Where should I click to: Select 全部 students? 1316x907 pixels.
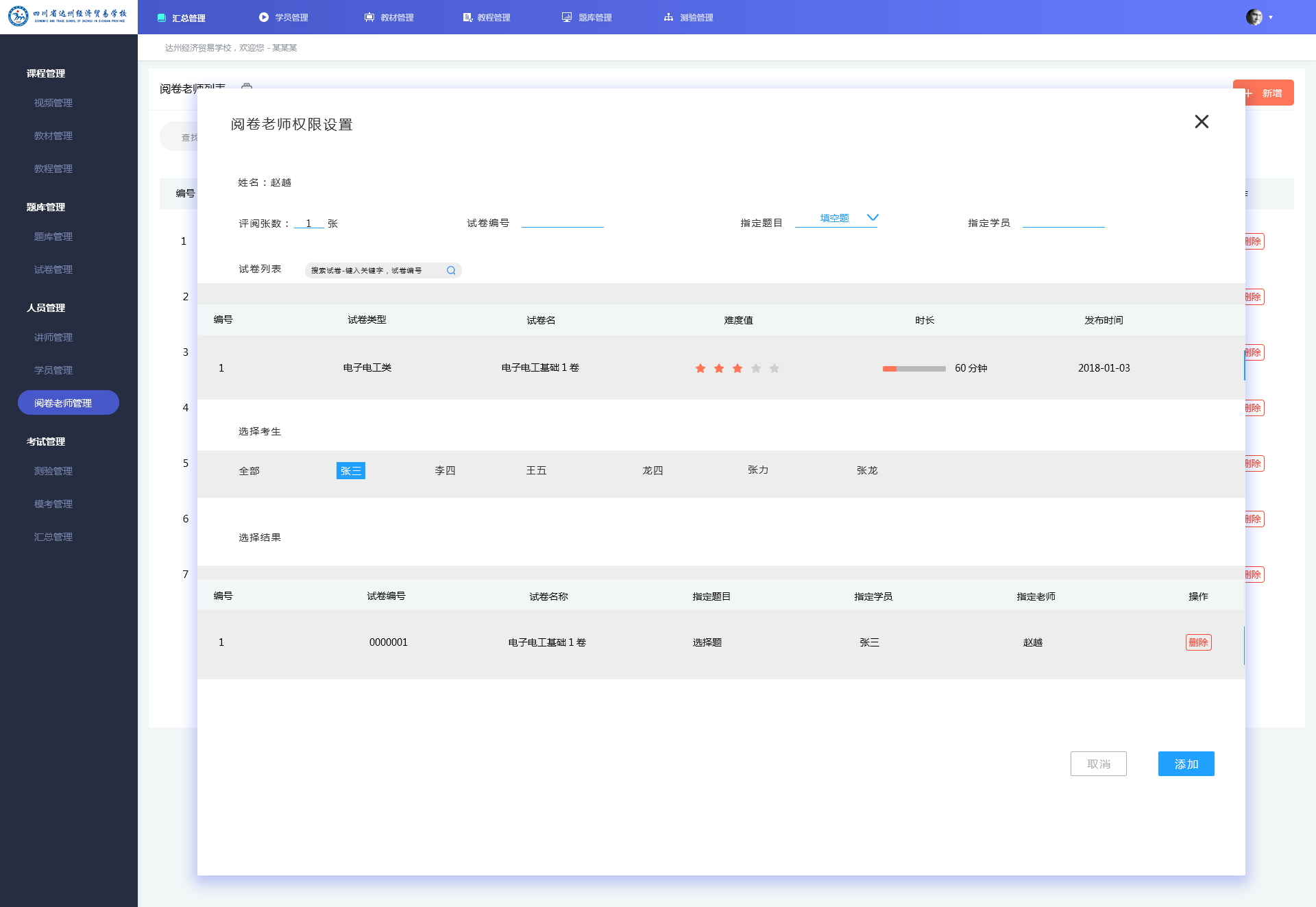[249, 471]
